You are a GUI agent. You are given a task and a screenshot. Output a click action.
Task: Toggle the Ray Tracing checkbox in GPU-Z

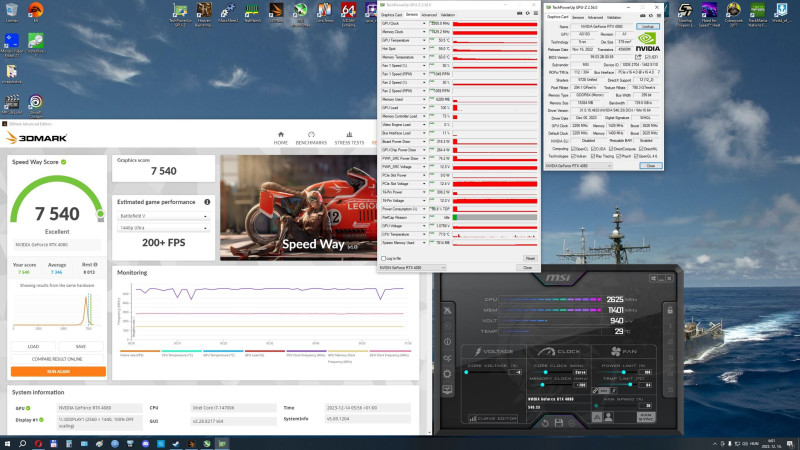pos(593,156)
